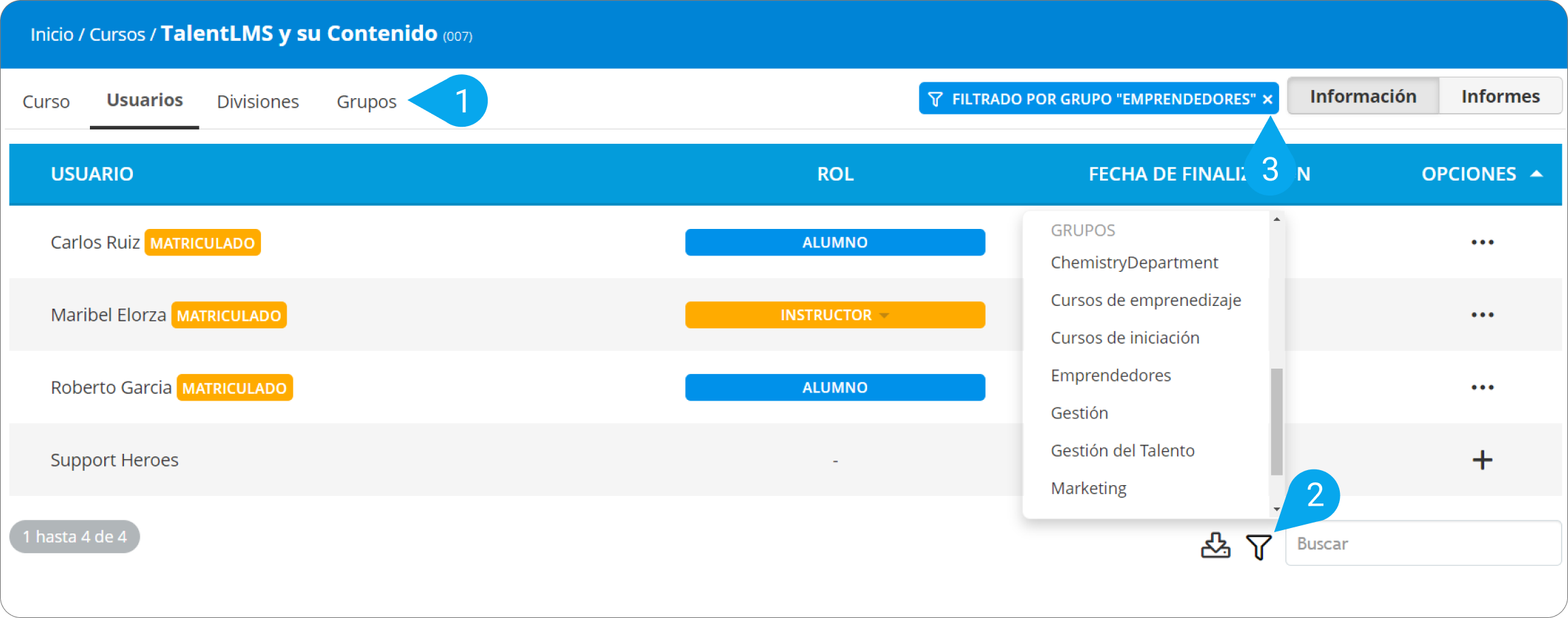
Task: Click the course title TalentLMS y su Contenido
Action: pos(299,33)
